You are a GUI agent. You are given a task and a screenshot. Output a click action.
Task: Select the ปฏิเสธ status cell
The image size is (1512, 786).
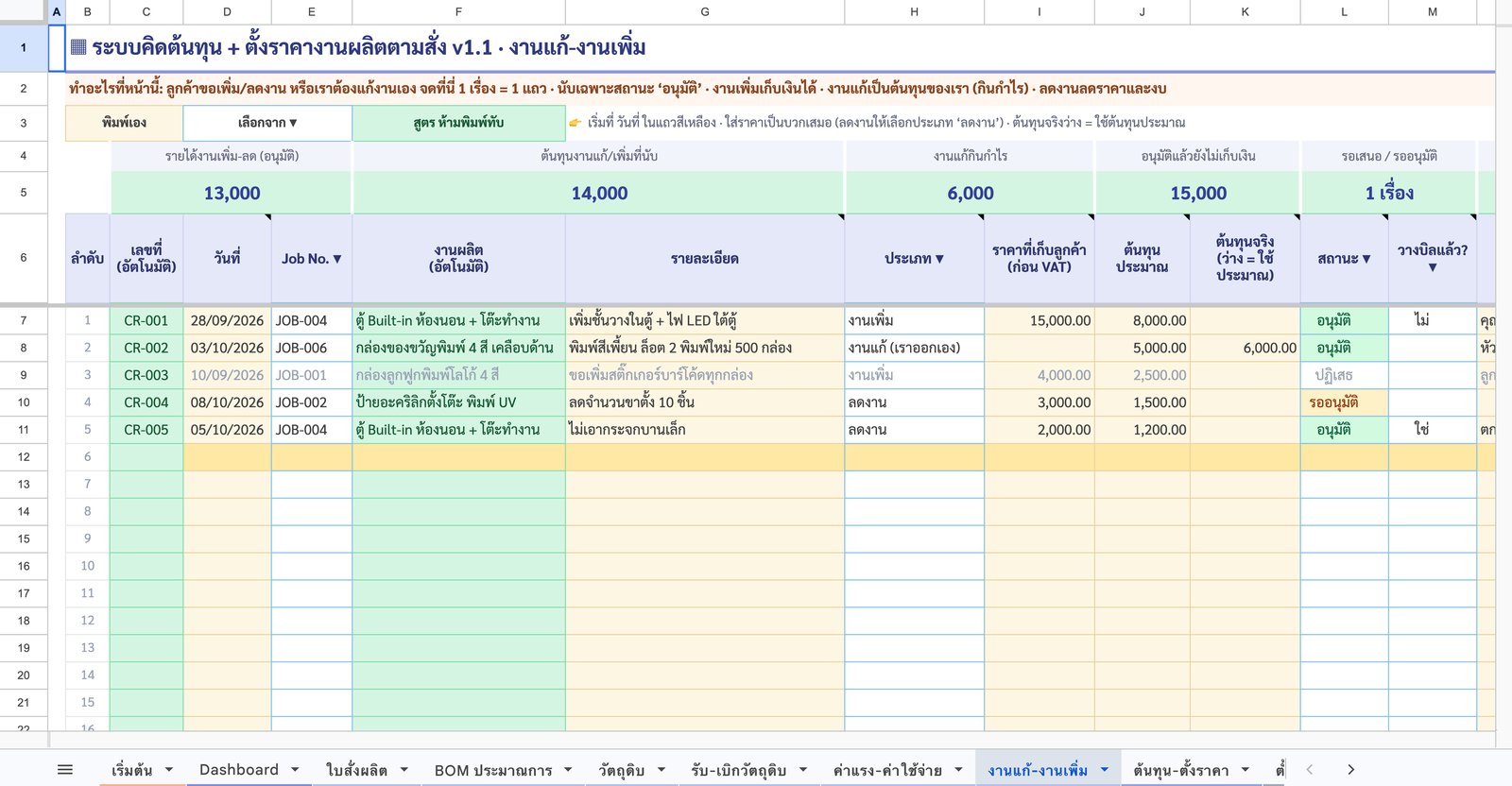pos(1344,375)
